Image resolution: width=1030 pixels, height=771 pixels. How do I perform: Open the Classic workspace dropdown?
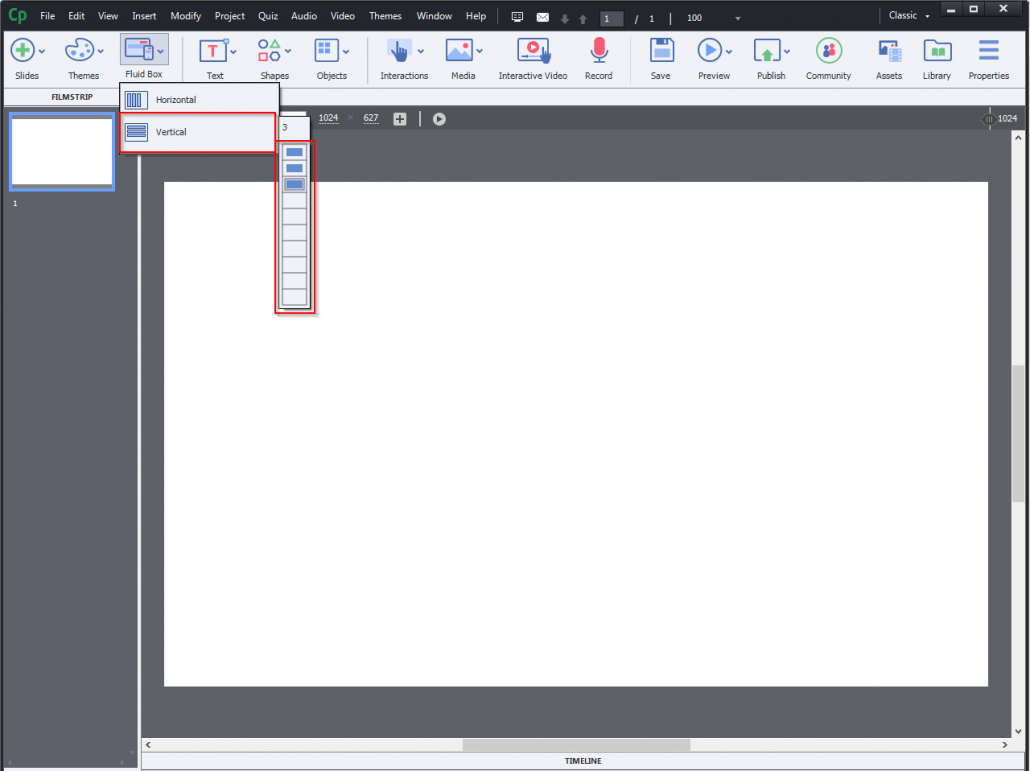point(906,15)
